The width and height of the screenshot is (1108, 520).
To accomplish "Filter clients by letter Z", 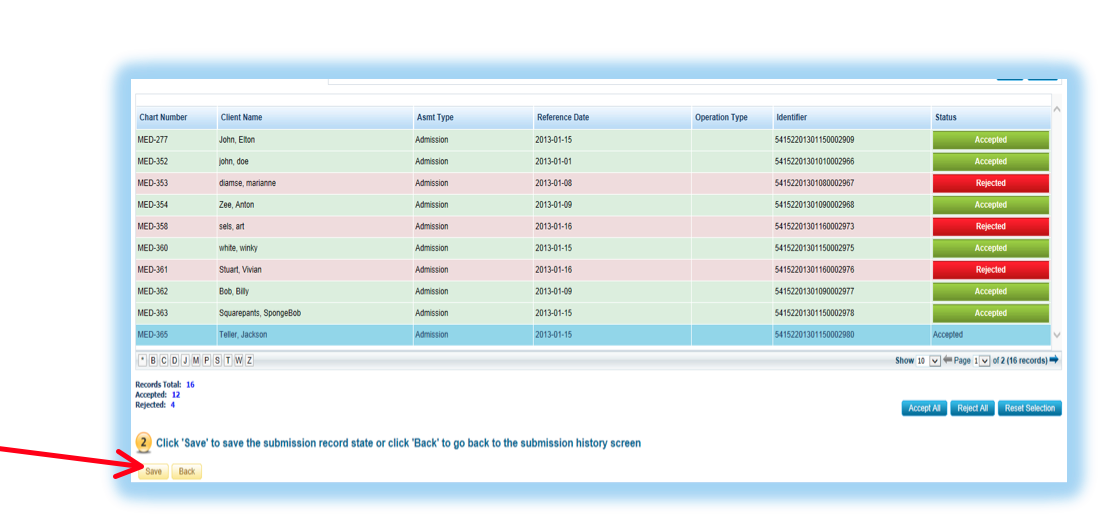I will click(x=249, y=360).
